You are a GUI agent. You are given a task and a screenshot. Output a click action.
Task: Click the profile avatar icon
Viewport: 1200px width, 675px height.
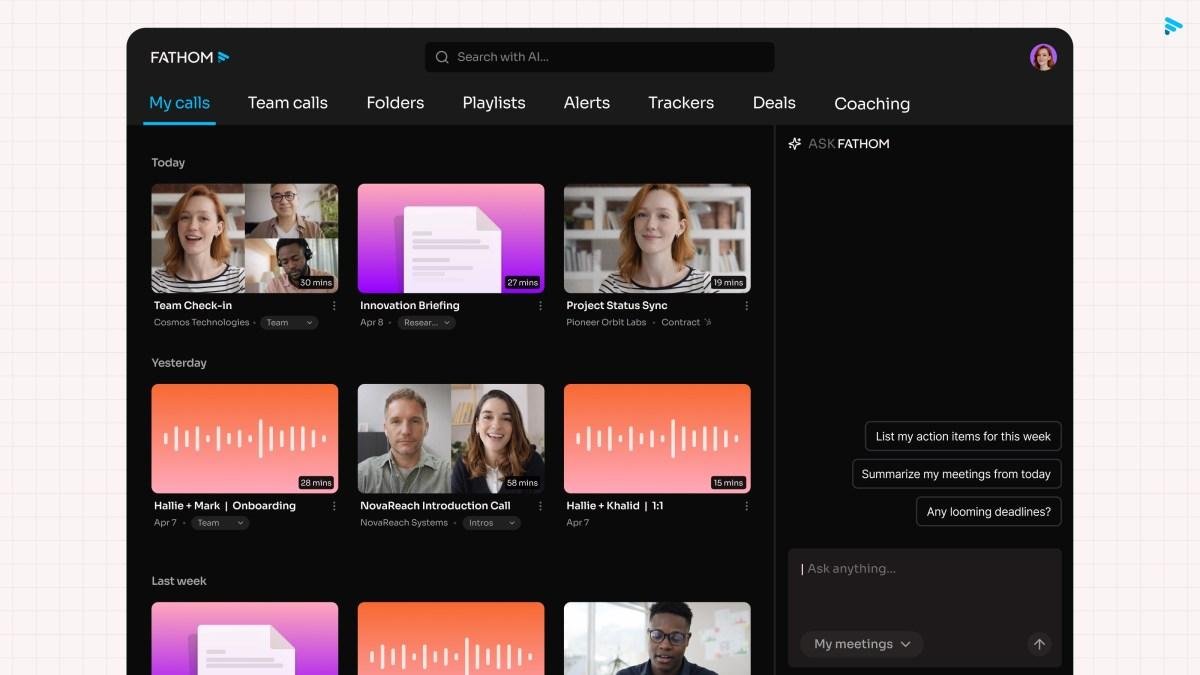(1043, 57)
